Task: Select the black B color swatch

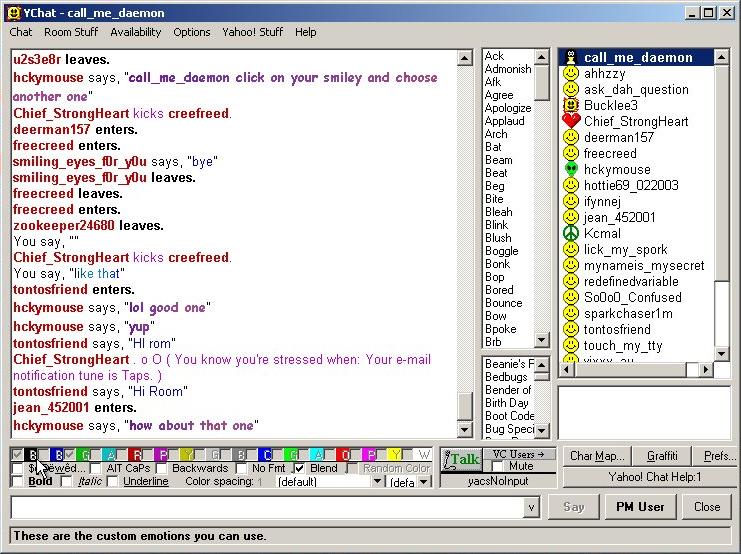Action: [x=32, y=455]
